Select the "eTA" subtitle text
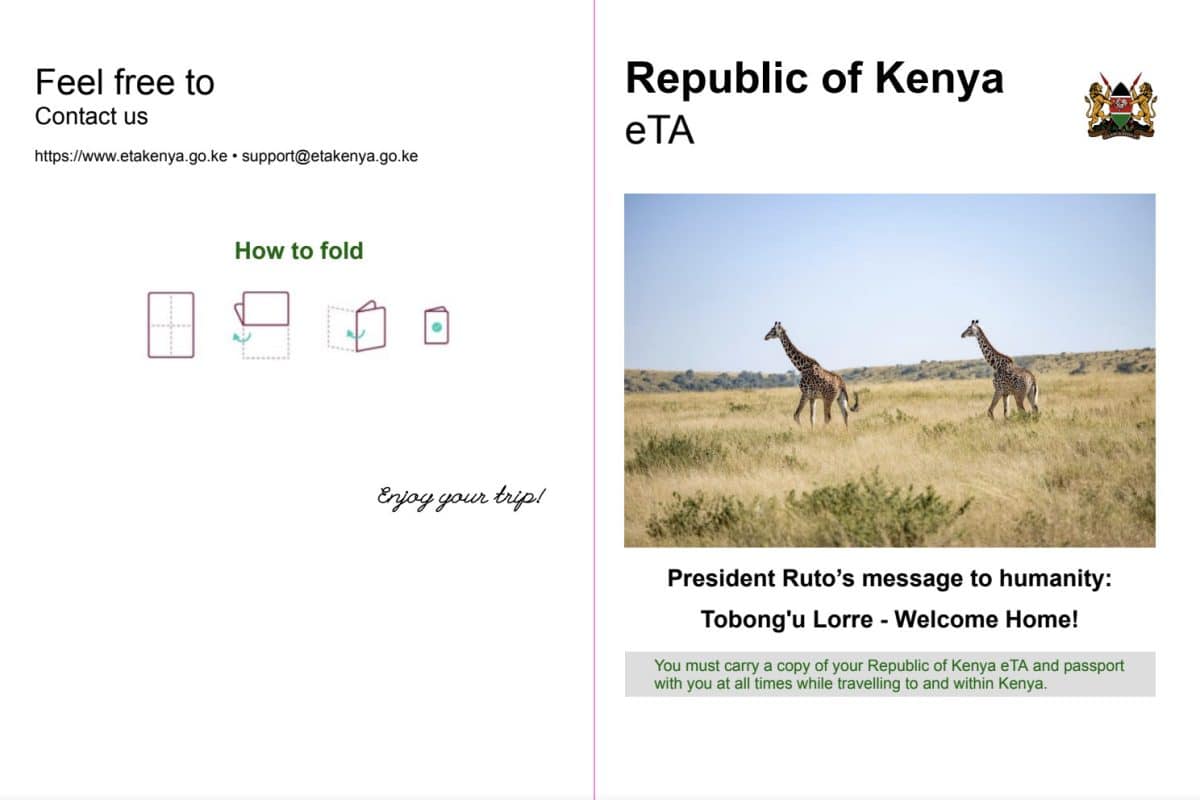1200x800 pixels. pos(659,130)
